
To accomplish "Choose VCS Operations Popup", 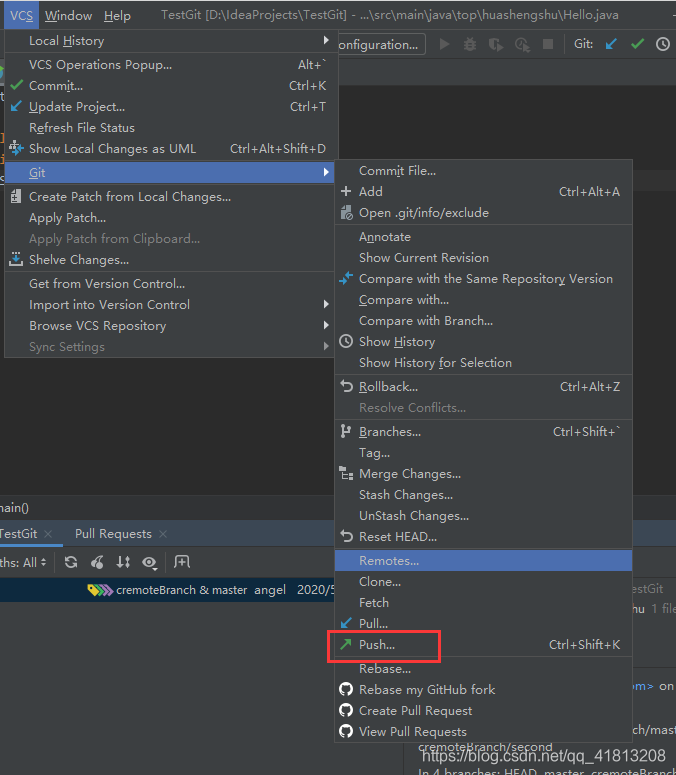I will click(x=169, y=65).
